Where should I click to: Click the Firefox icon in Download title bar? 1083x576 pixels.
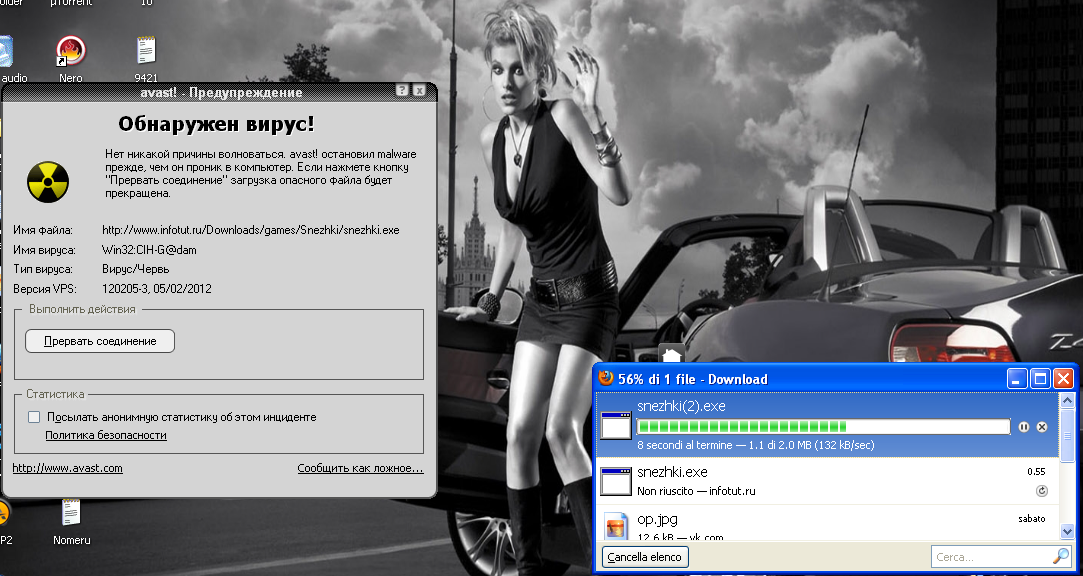(606, 378)
